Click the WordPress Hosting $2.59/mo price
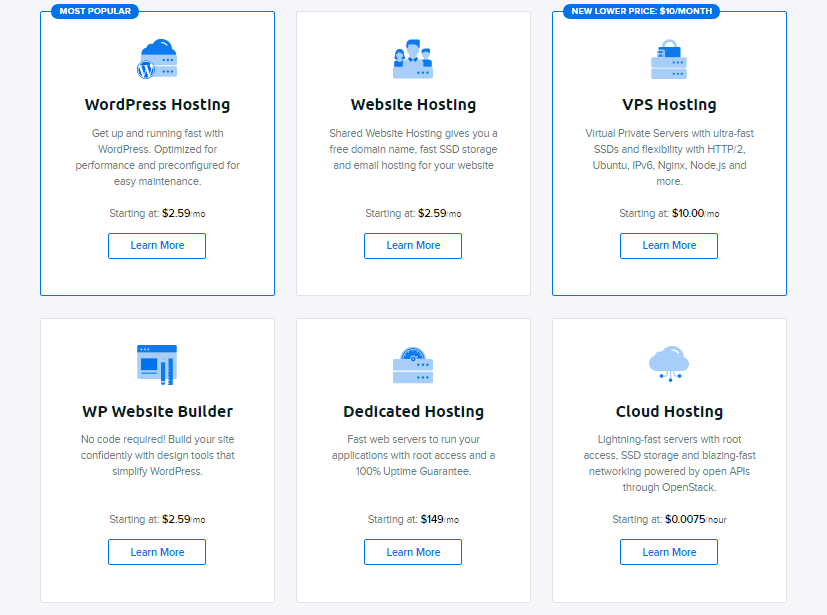The image size is (827, 615). 184,213
